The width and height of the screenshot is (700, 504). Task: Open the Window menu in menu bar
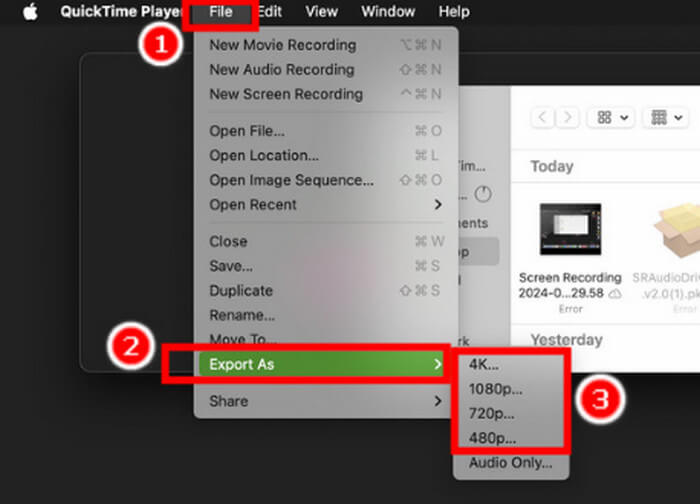pyautogui.click(x=388, y=12)
